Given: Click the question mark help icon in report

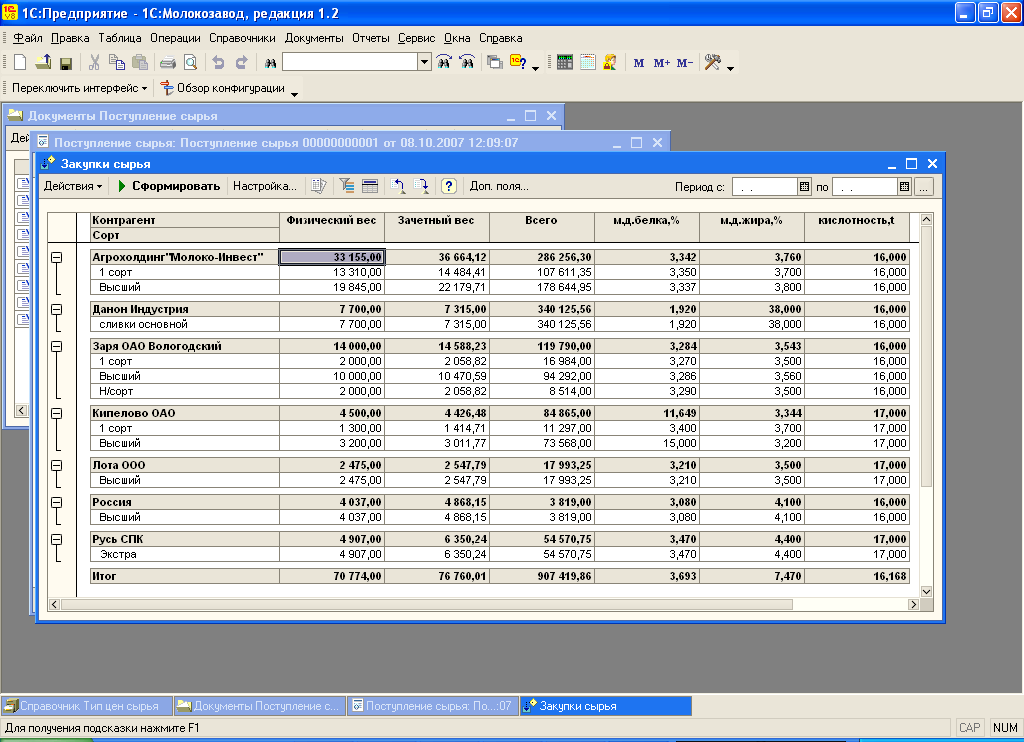Looking at the screenshot, I should 449,186.
